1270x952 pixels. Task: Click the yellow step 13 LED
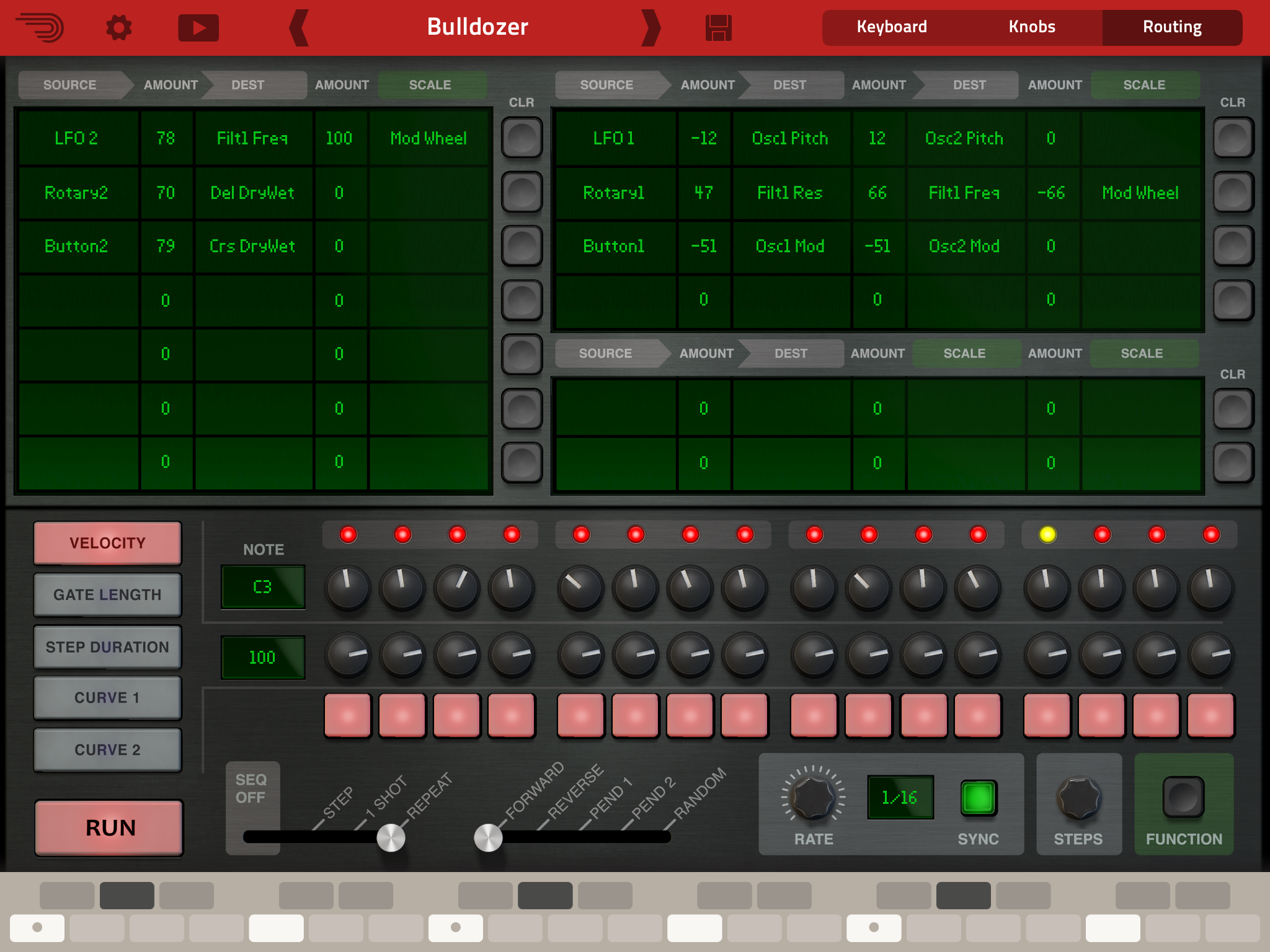1047,534
